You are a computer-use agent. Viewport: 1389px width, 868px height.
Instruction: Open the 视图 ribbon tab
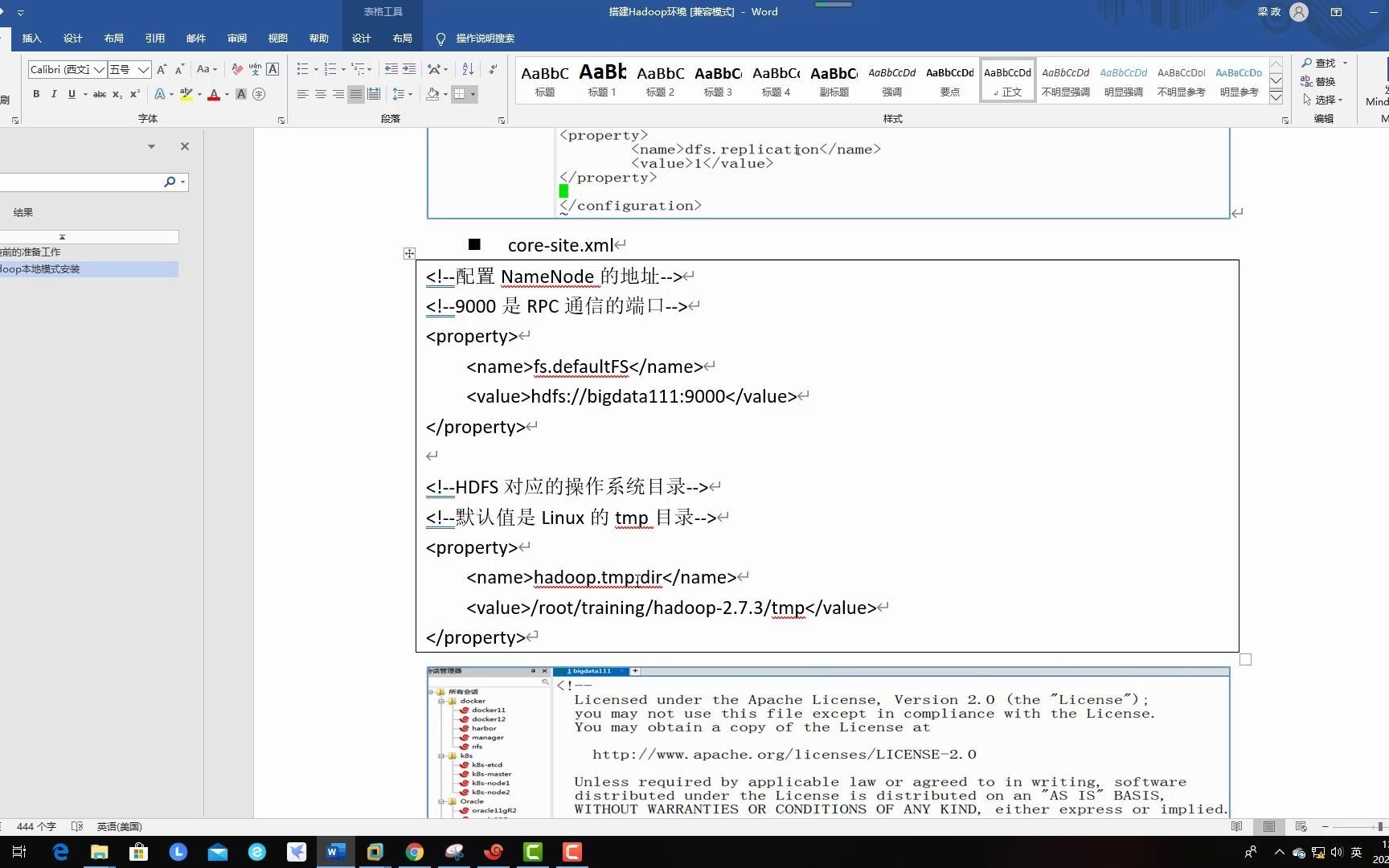pyautogui.click(x=277, y=38)
